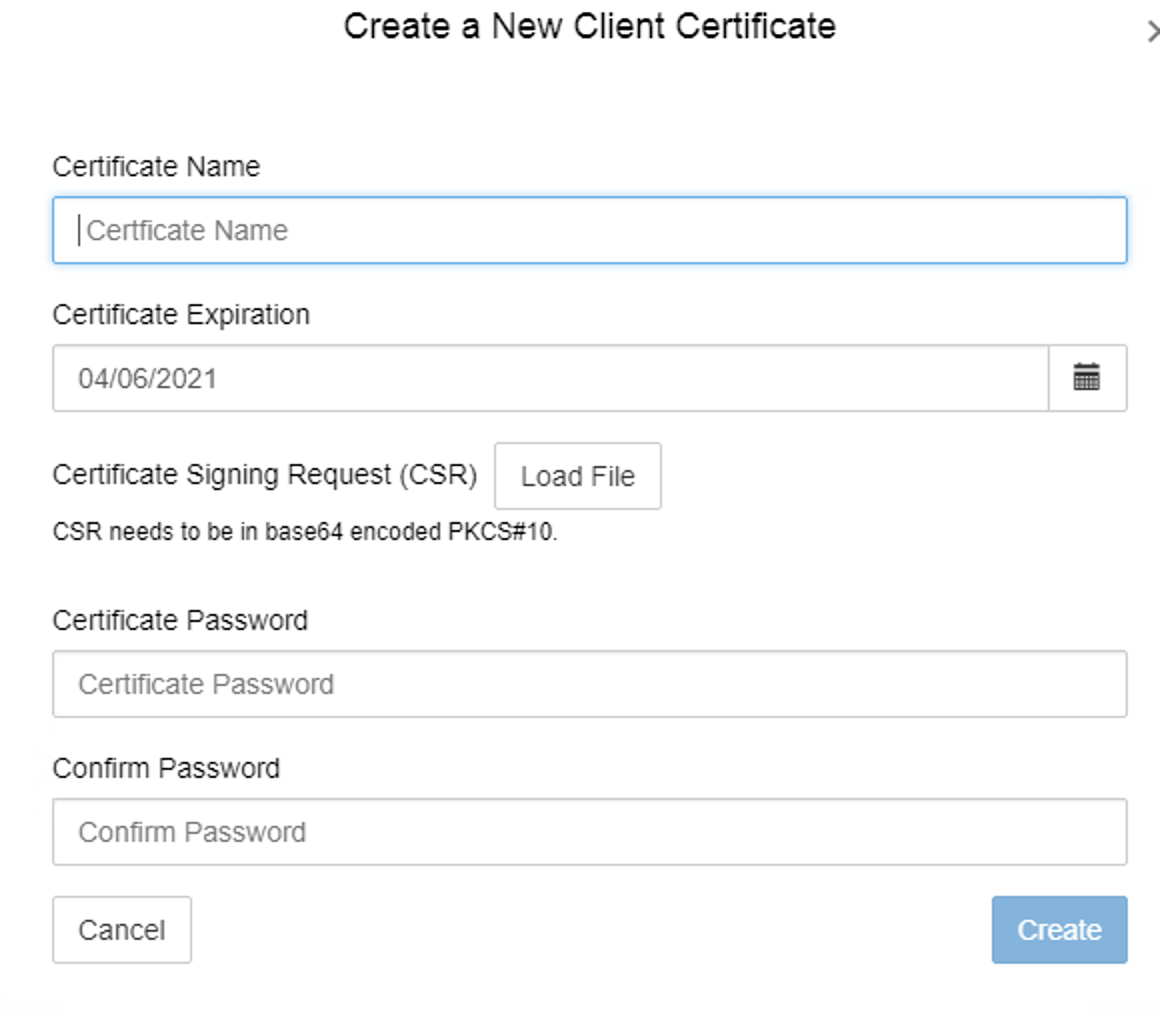Click the CSR base64 PKCS#10 help text

[x=305, y=531]
